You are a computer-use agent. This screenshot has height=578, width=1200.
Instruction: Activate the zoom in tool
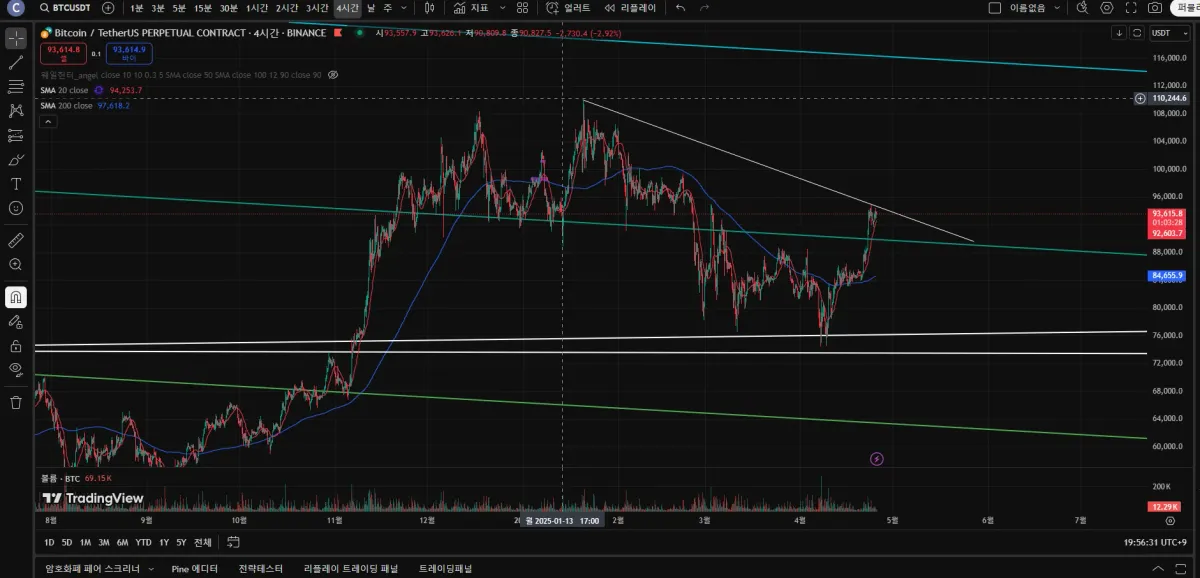16,265
